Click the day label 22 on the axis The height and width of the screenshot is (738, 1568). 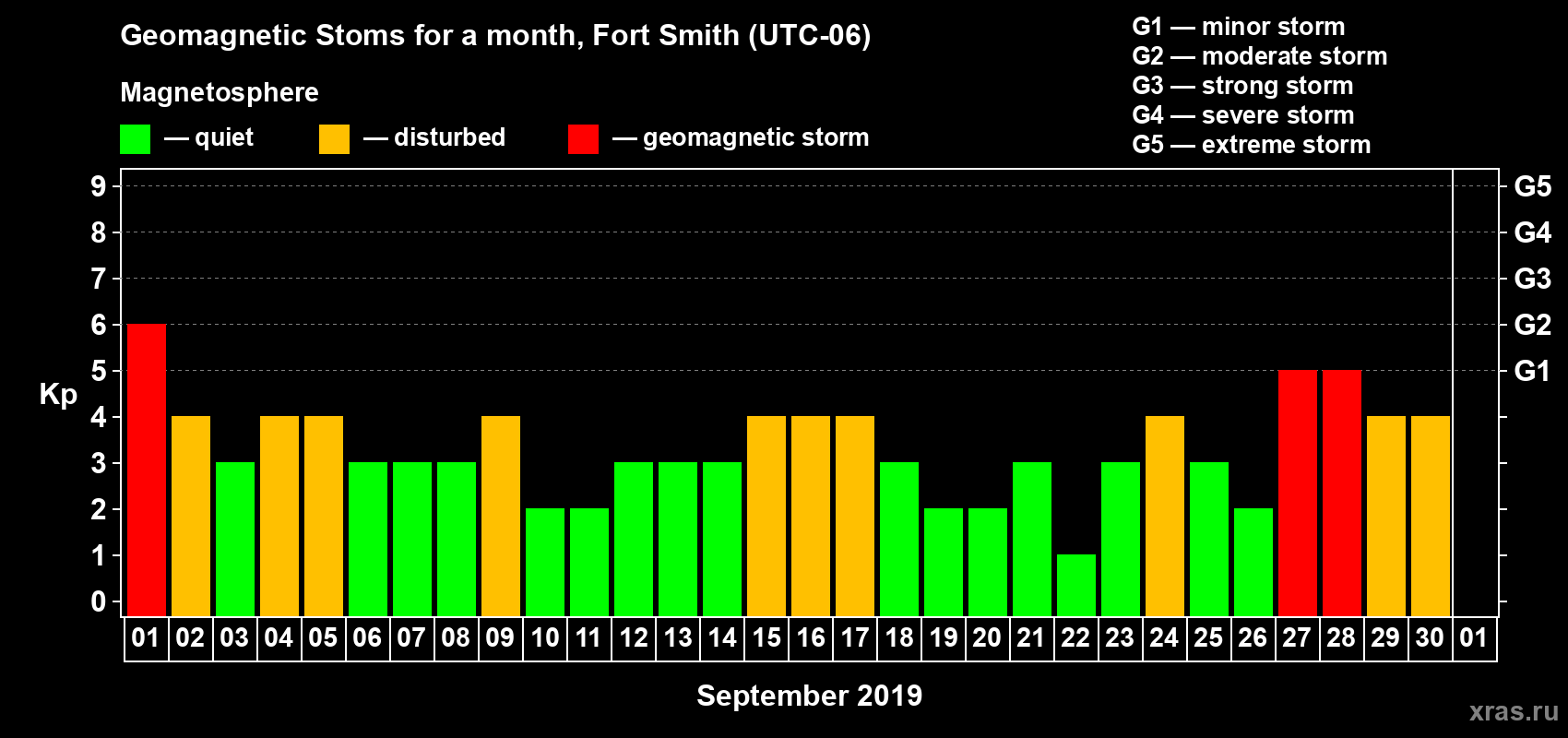pyautogui.click(x=1075, y=638)
